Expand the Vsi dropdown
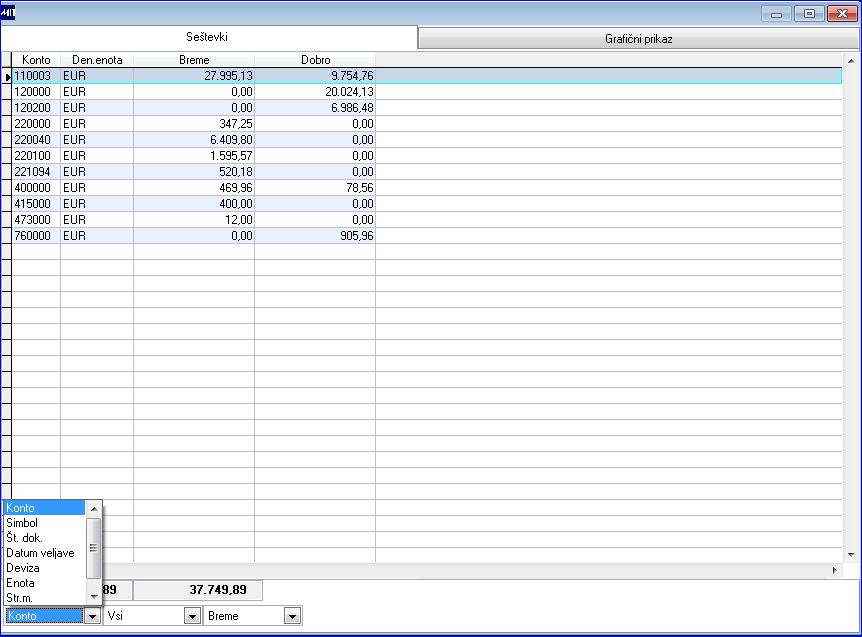 192,616
